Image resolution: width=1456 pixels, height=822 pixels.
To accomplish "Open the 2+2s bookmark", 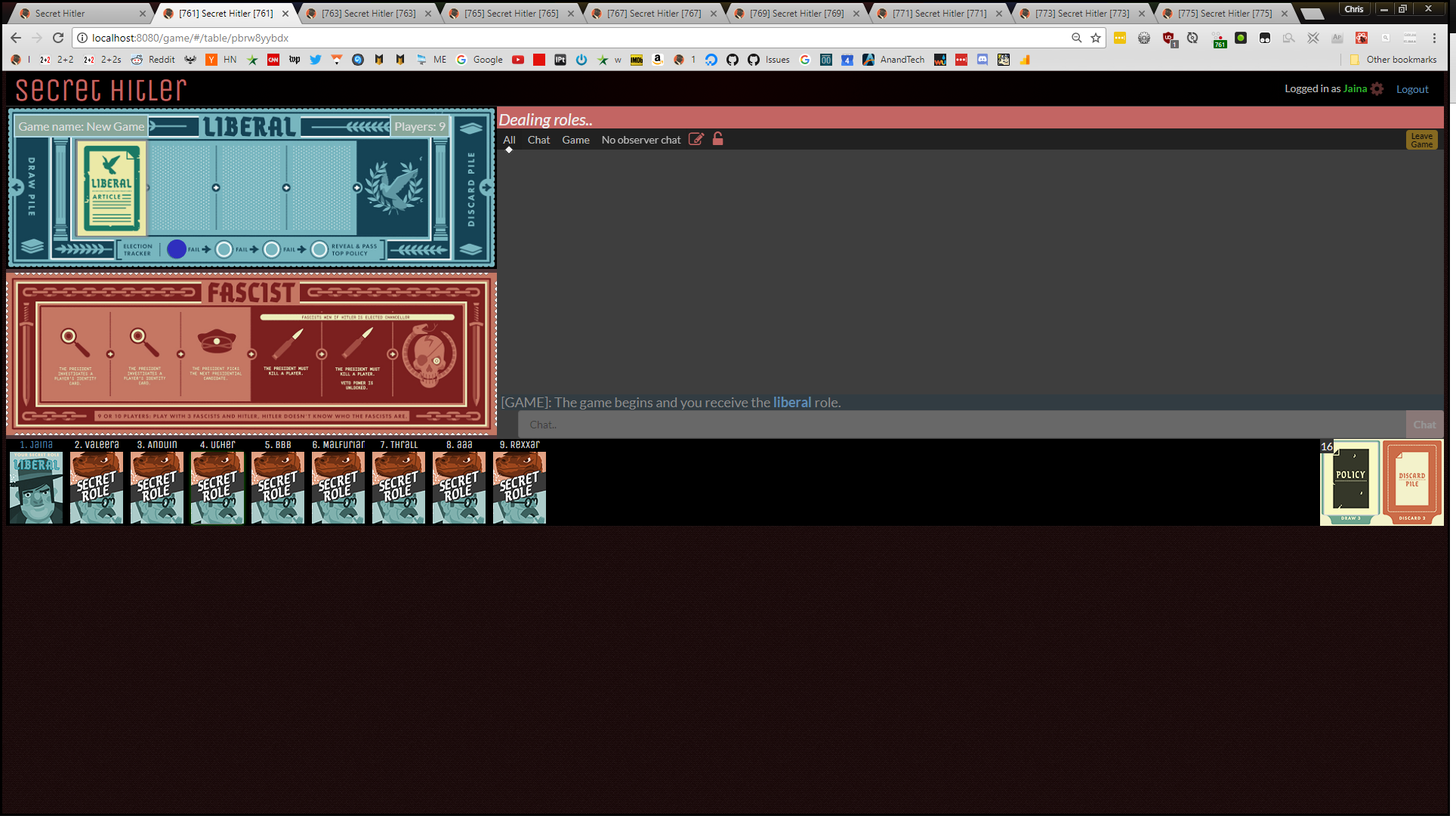I will tap(103, 60).
